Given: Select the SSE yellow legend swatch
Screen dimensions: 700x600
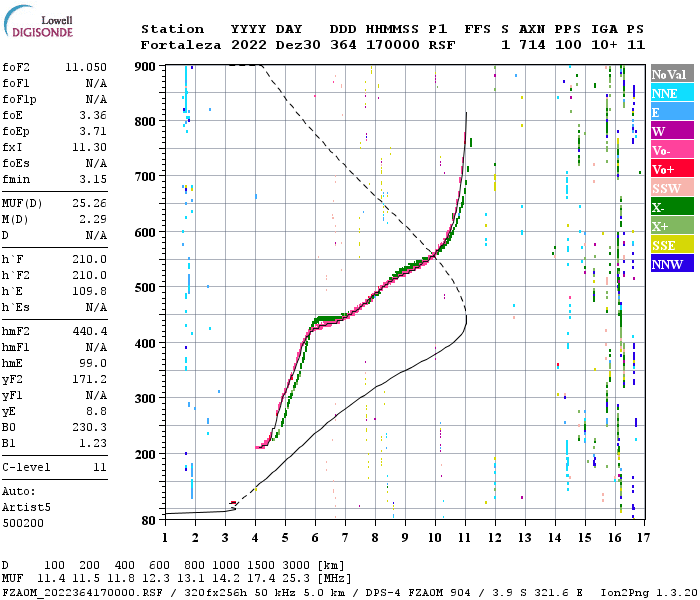Looking at the screenshot, I should click(672, 244).
